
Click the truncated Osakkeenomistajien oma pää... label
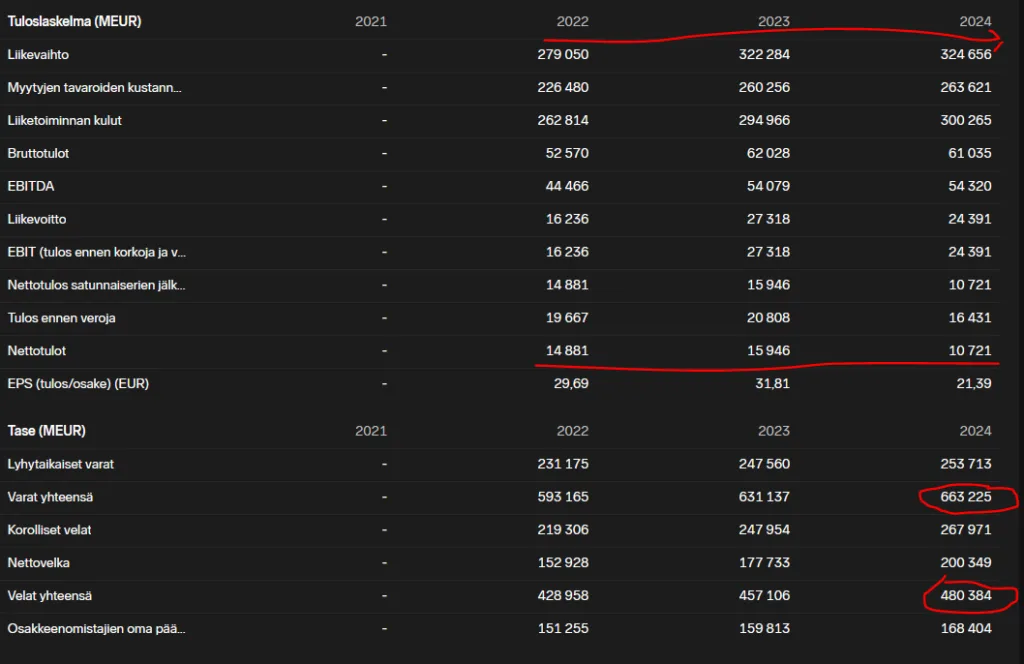(x=96, y=629)
